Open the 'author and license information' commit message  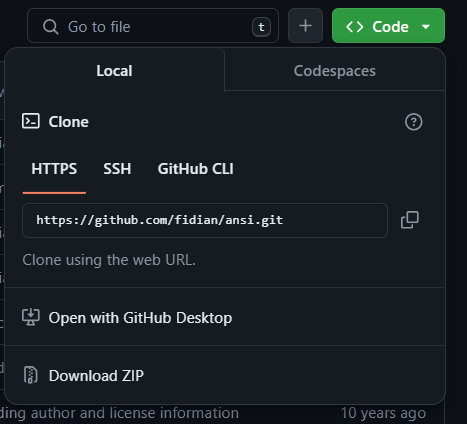tap(135, 413)
